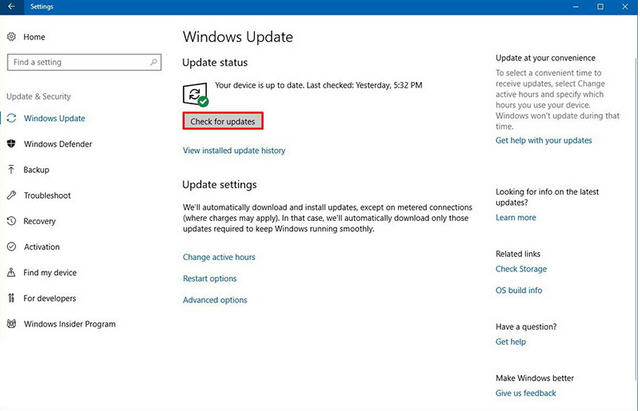Open Advanced options

coord(215,300)
